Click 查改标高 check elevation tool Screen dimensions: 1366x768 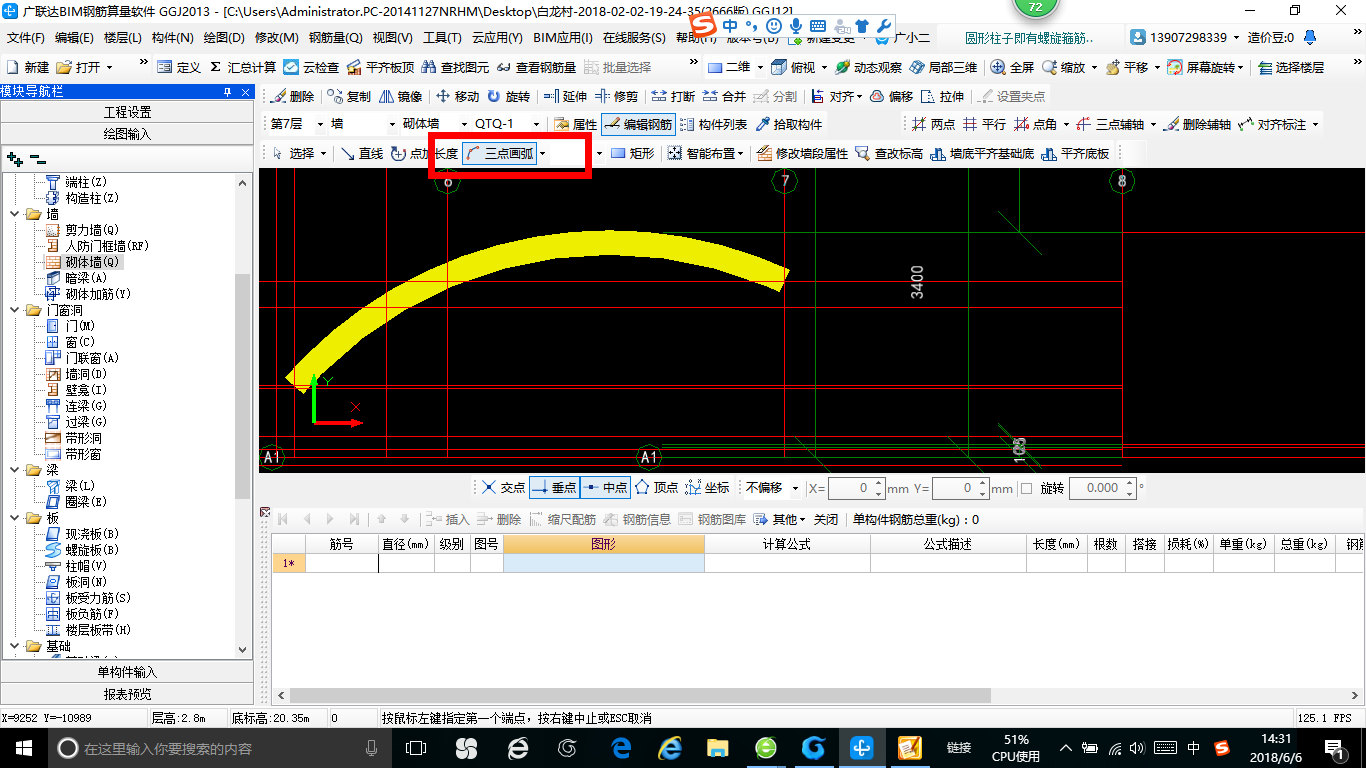click(x=889, y=154)
